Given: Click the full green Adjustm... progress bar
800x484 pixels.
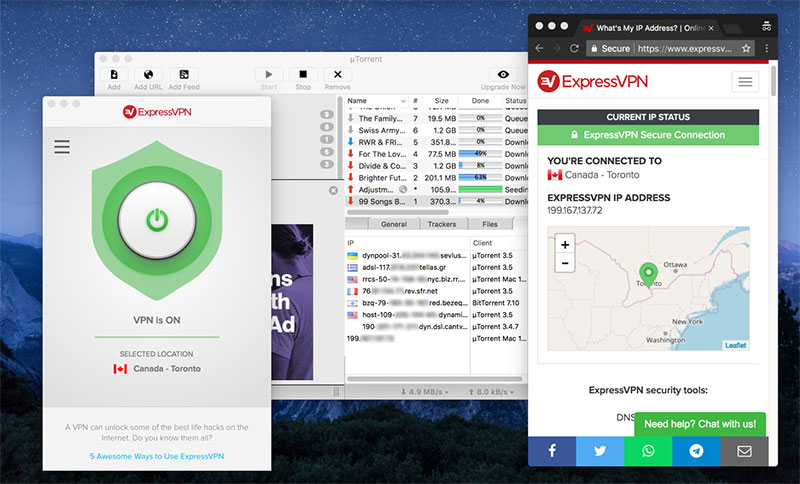Looking at the screenshot, I should click(480, 189).
